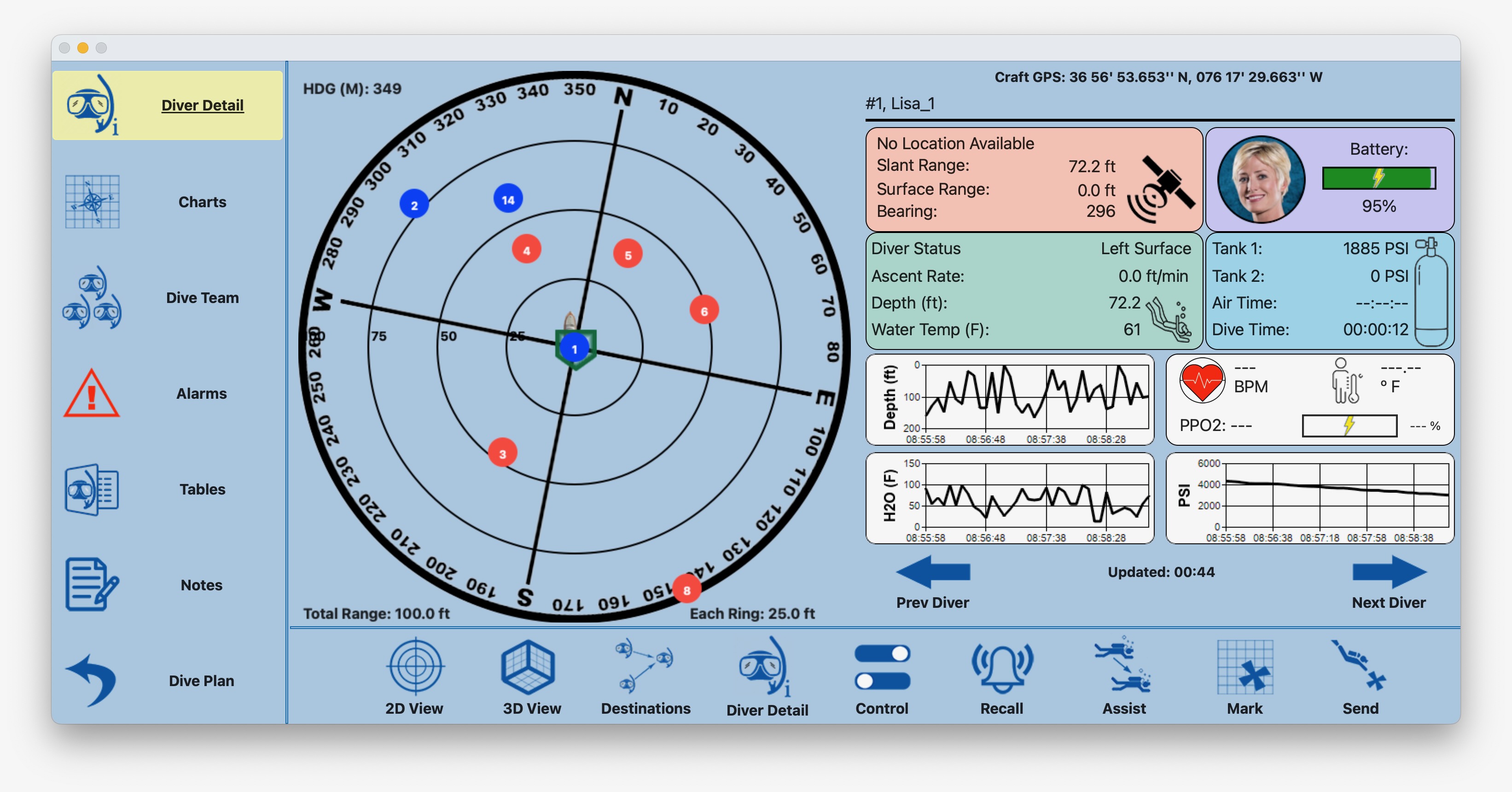Click the macOS yellow minimize button
The height and width of the screenshot is (792, 1512).
click(83, 47)
